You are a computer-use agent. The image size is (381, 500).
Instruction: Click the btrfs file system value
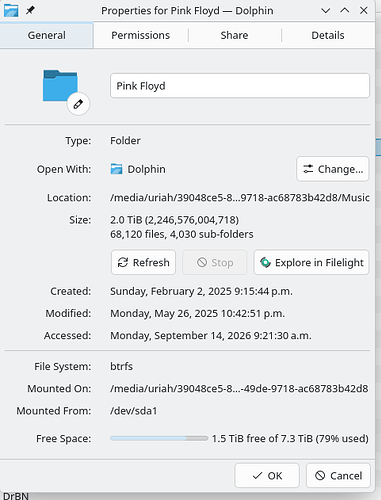[x=121, y=366]
